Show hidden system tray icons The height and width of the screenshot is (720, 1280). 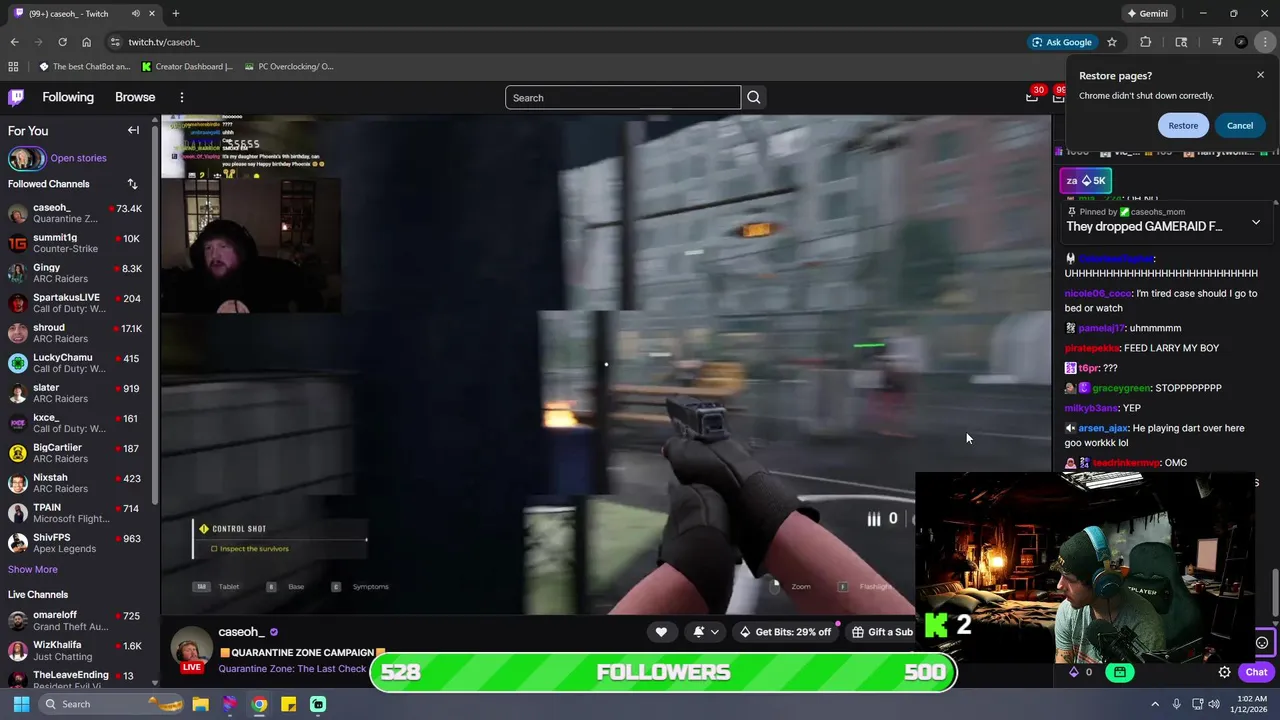1155,704
